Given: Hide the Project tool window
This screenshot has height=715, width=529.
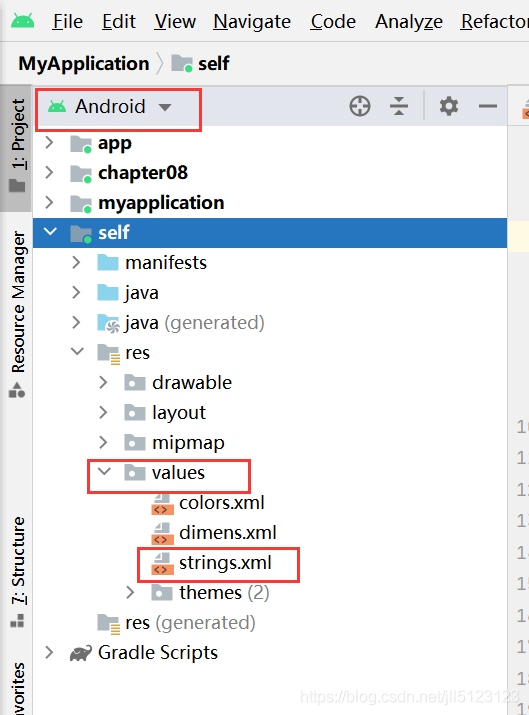Looking at the screenshot, I should pyautogui.click(x=488, y=107).
